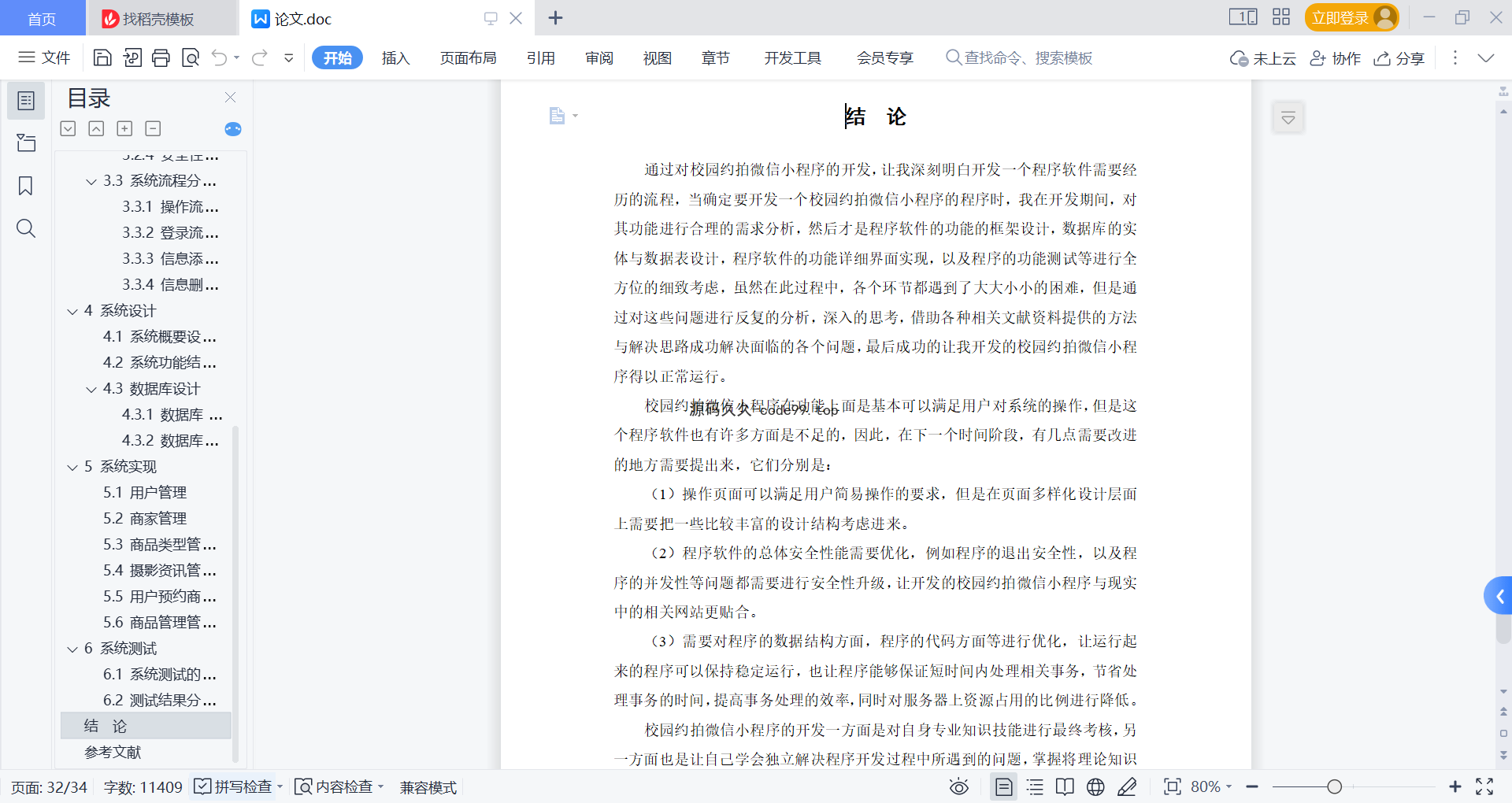Collapse the 4 系统设计 tree node

[72, 311]
